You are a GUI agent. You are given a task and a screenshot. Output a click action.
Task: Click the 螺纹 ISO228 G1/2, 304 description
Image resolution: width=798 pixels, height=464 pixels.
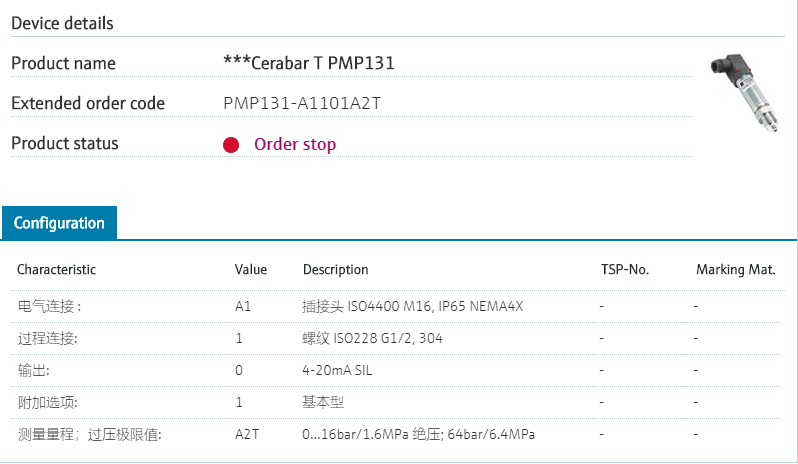tap(372, 338)
